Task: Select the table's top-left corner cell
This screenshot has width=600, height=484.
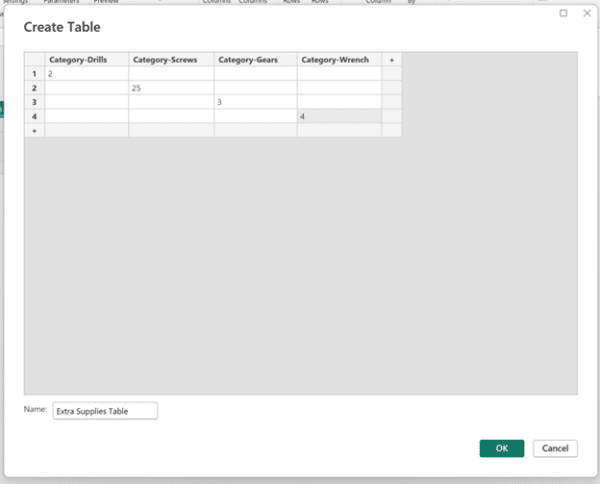Action: click(34, 60)
